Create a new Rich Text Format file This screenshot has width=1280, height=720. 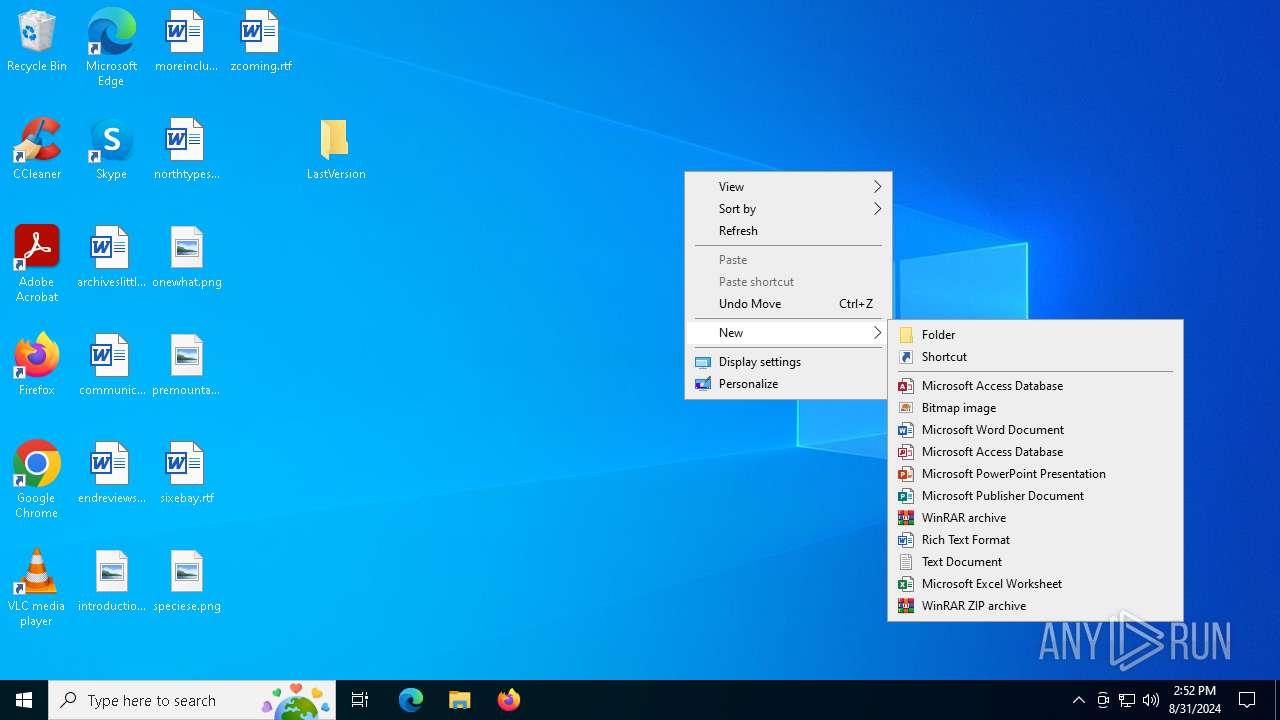tap(1035, 540)
